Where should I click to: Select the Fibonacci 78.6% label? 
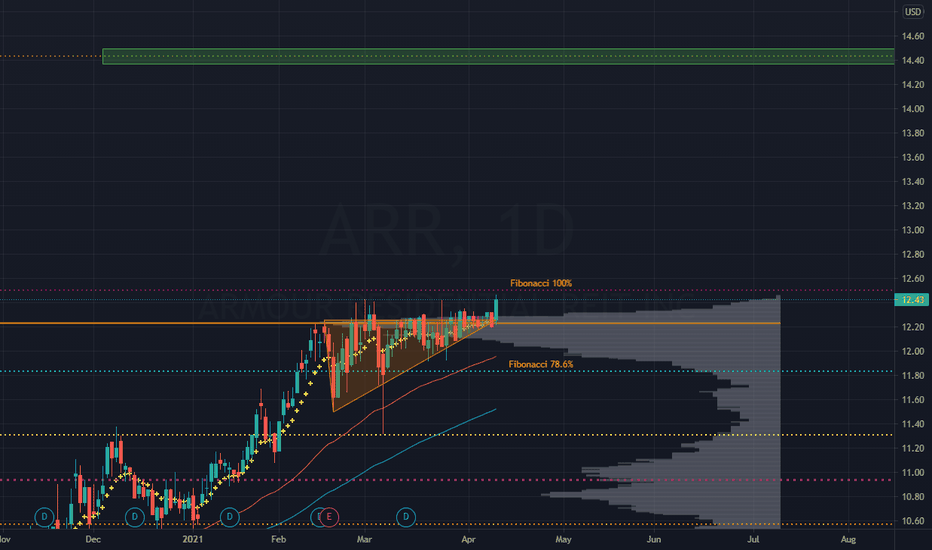541,364
